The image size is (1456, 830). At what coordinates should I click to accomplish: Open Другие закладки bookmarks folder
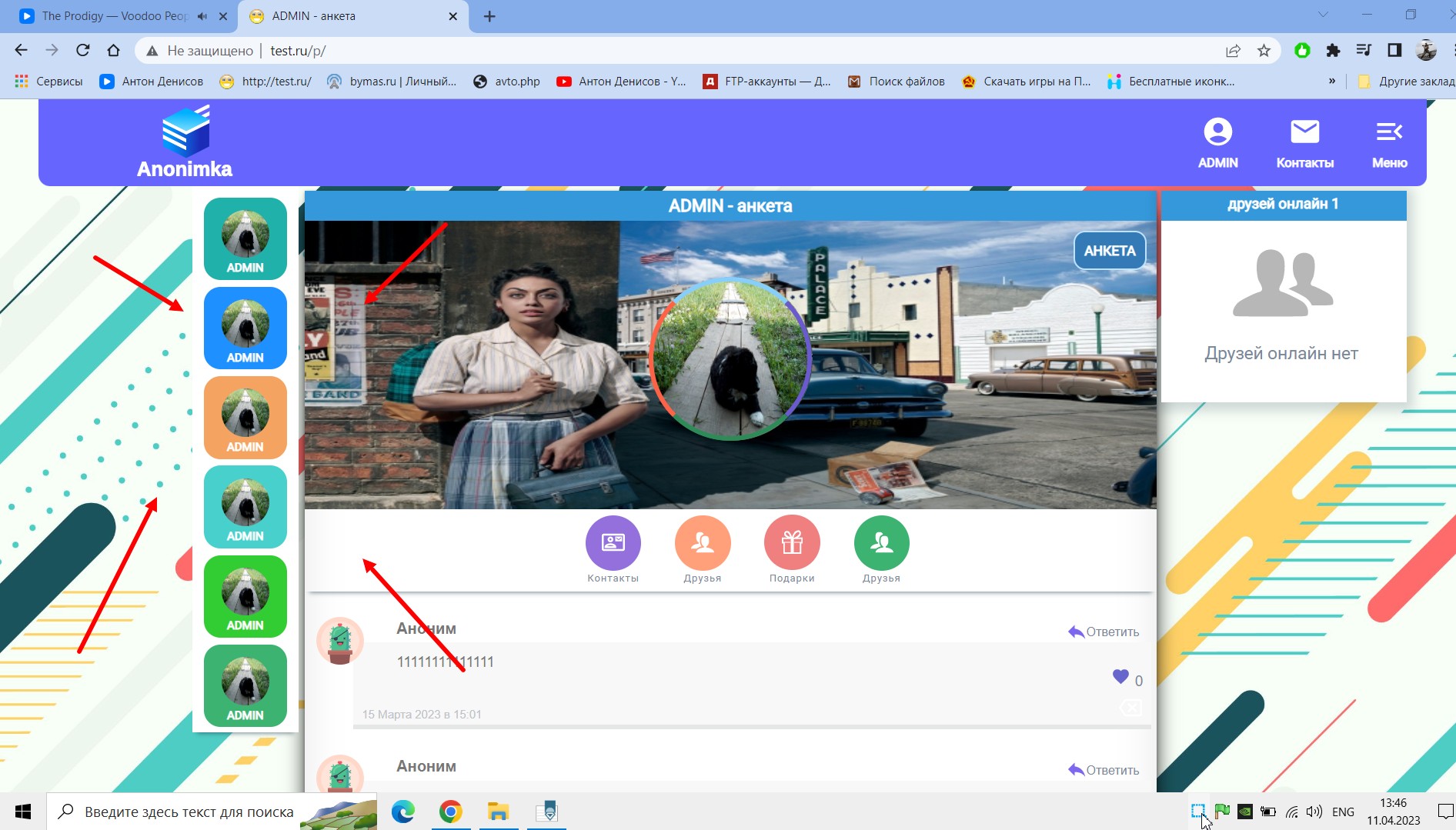(x=1407, y=81)
